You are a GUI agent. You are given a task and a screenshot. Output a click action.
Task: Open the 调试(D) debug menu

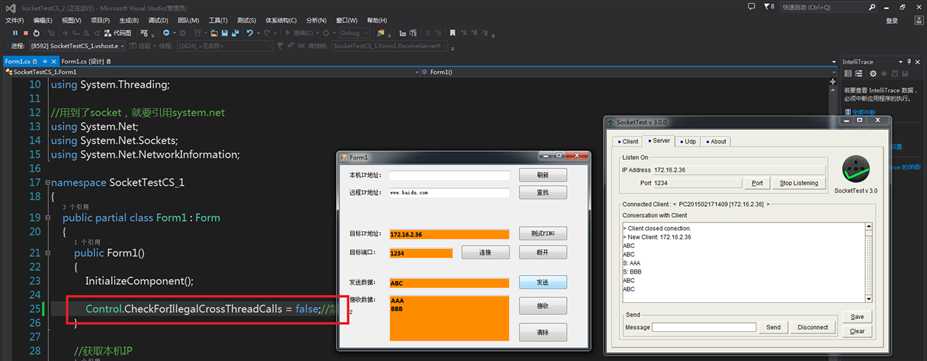158,20
